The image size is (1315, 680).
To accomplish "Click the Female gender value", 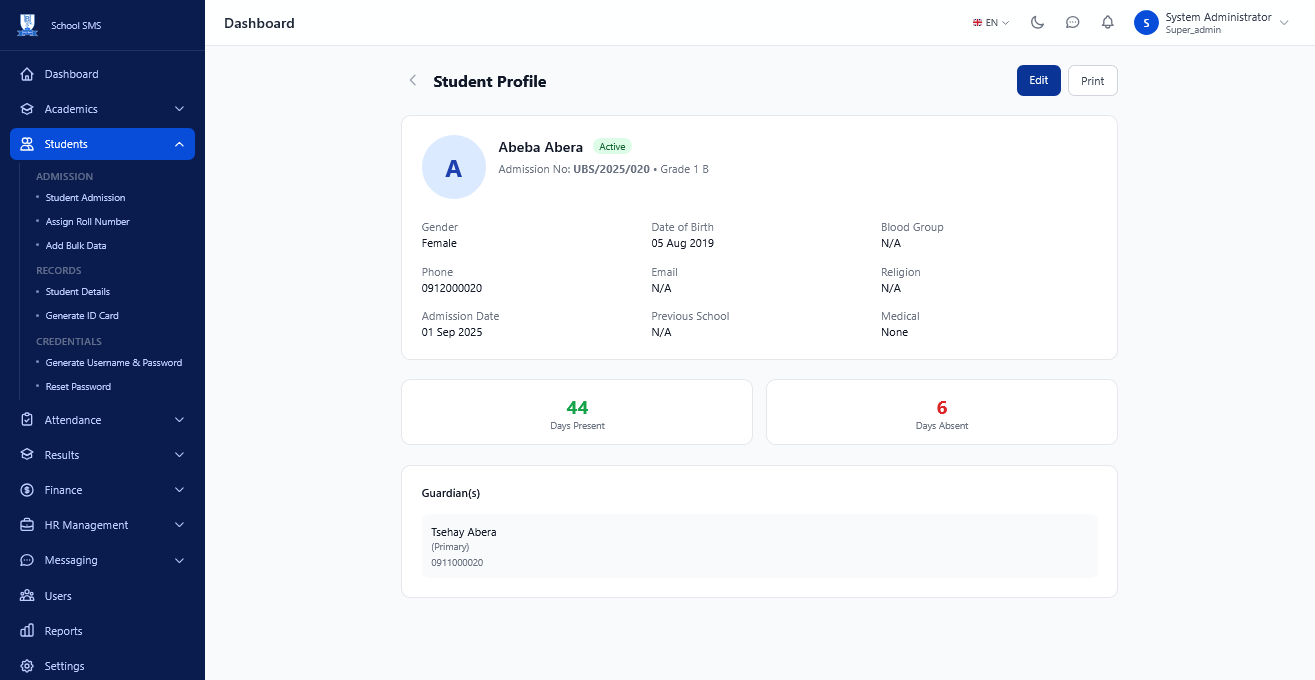I will point(439,243).
